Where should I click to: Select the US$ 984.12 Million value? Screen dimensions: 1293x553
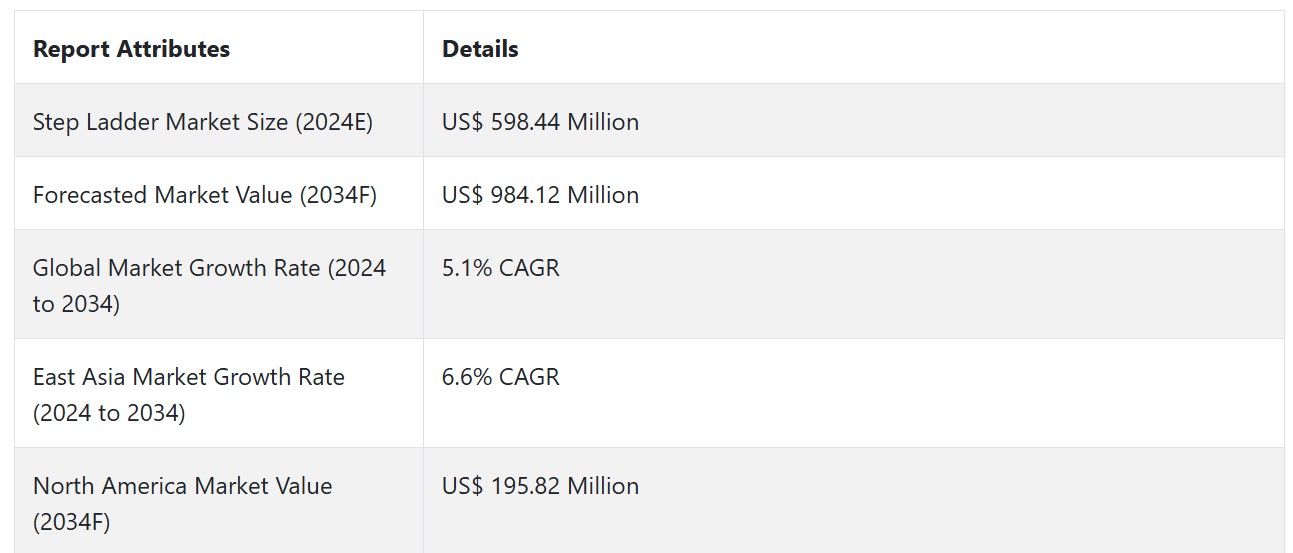pyautogui.click(x=540, y=195)
